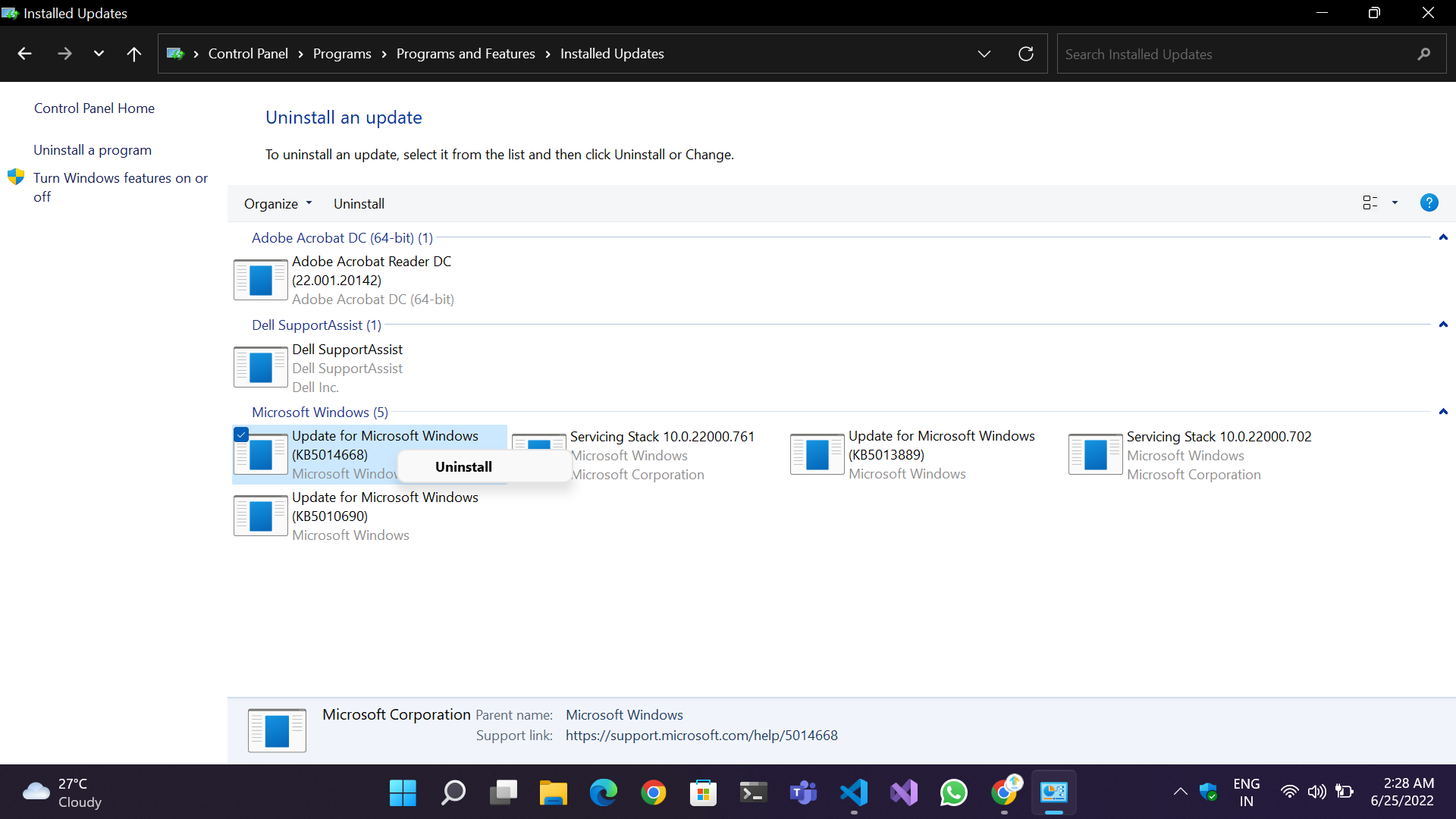Collapse the Adobe Acrobat DC group
Viewport: 1456px width, 819px height.
[1443, 237]
